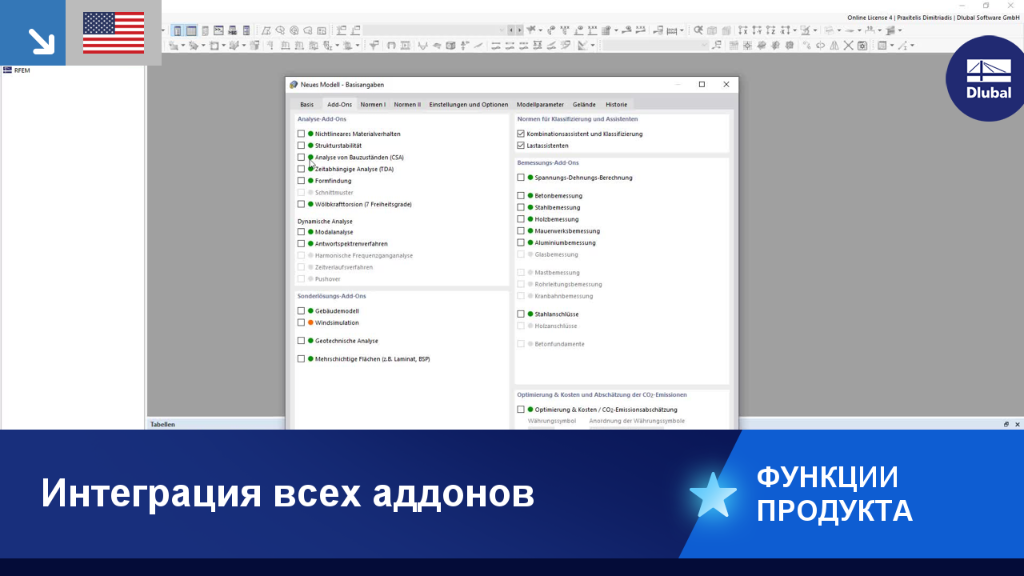
Task: Click the RFEM icon in navigator
Action: pyautogui.click(x=7, y=70)
